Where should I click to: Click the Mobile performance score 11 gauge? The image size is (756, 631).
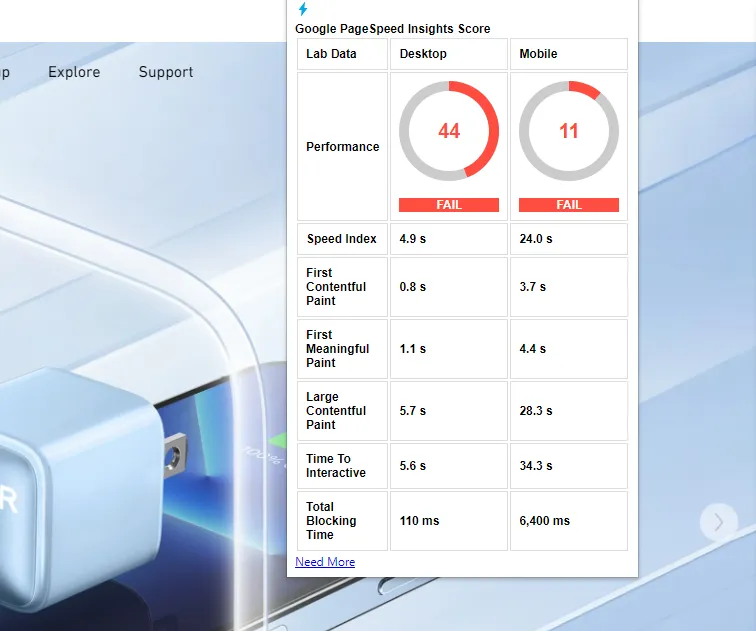click(569, 131)
